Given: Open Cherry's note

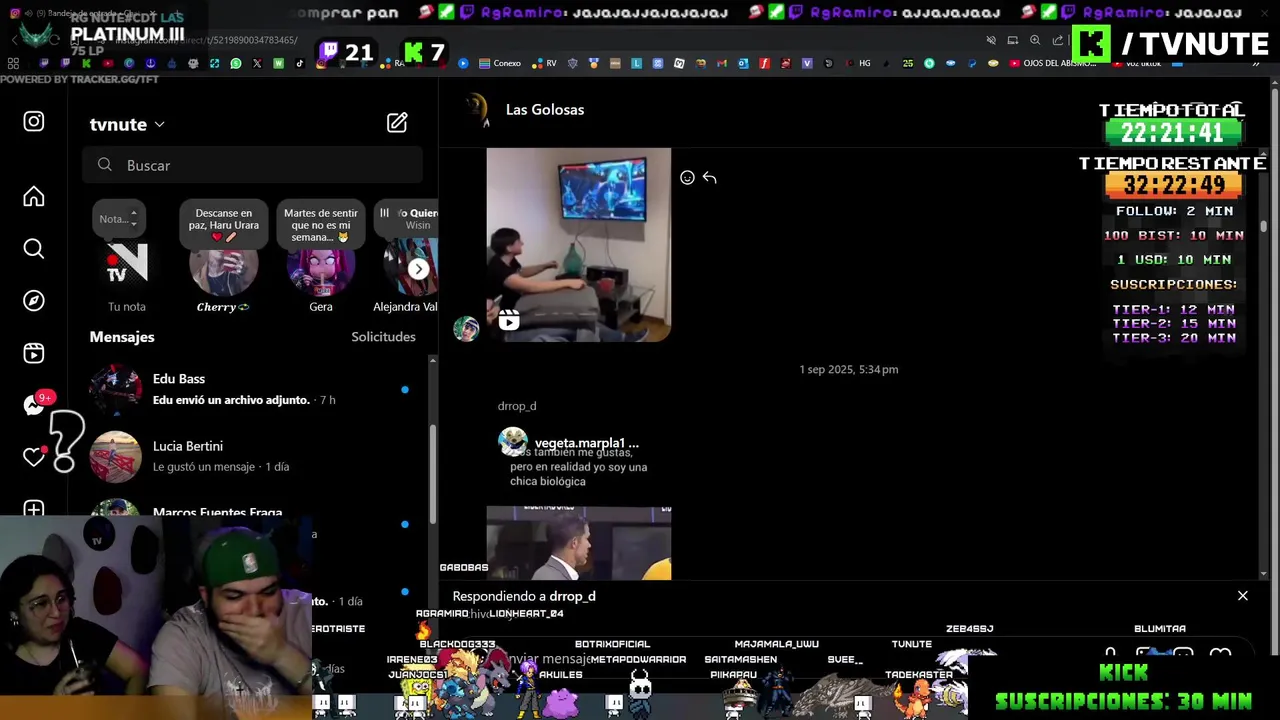Looking at the screenshot, I should tap(223, 258).
